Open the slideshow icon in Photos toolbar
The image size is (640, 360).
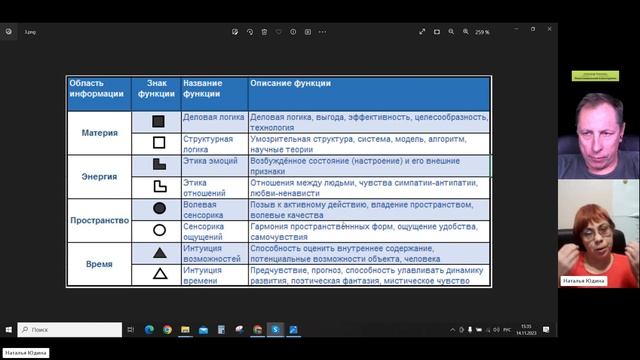[308, 32]
